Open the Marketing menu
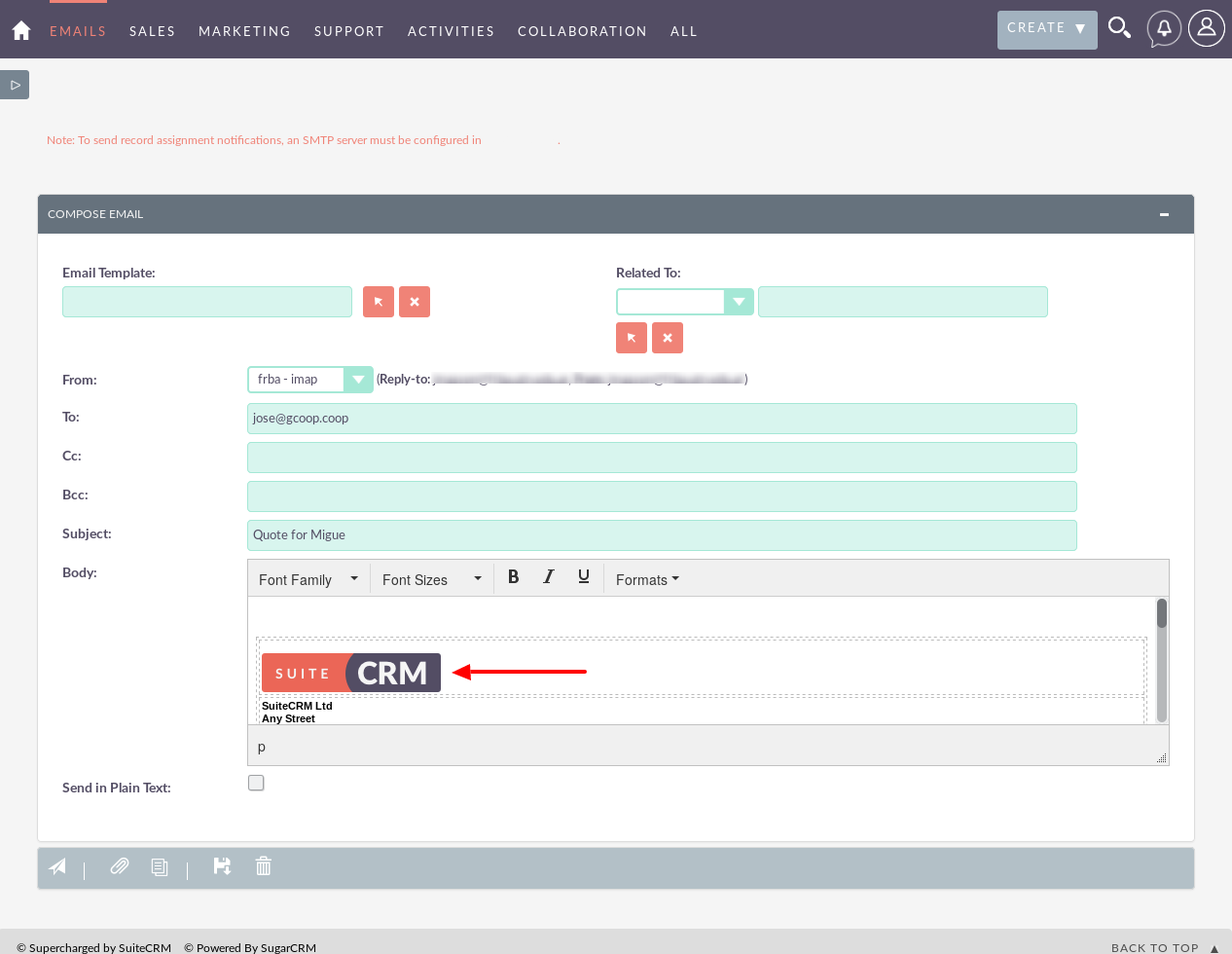 coord(244,31)
